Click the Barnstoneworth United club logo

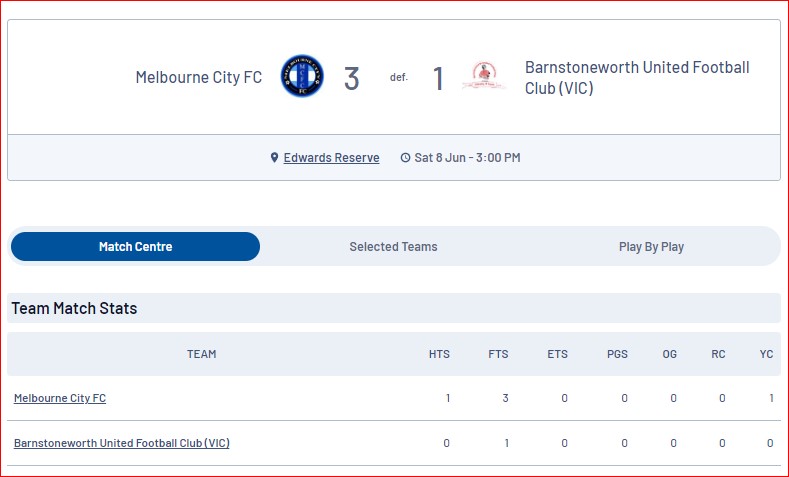click(x=484, y=76)
